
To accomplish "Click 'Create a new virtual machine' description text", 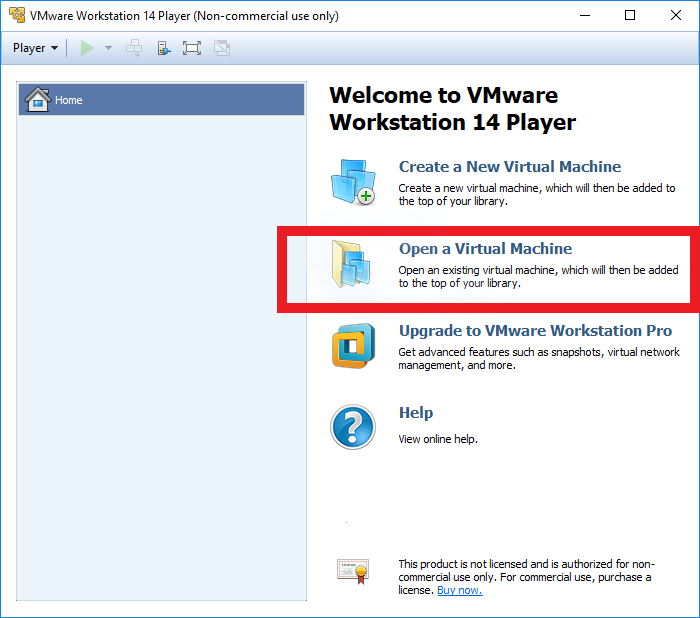I will point(537,195).
